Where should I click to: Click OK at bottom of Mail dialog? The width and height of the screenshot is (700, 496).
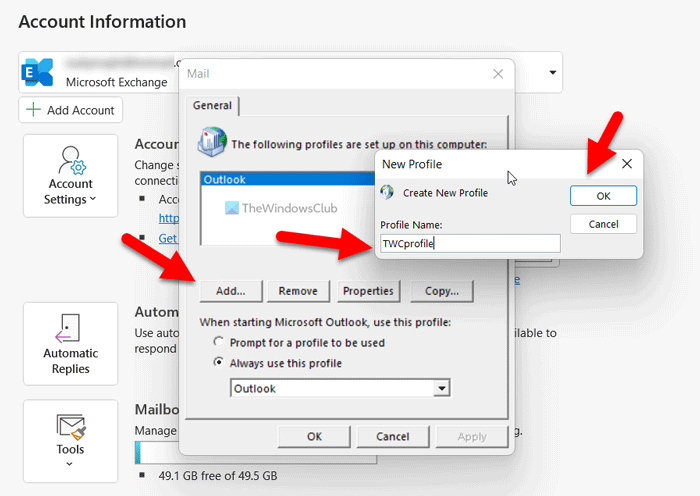pos(314,436)
